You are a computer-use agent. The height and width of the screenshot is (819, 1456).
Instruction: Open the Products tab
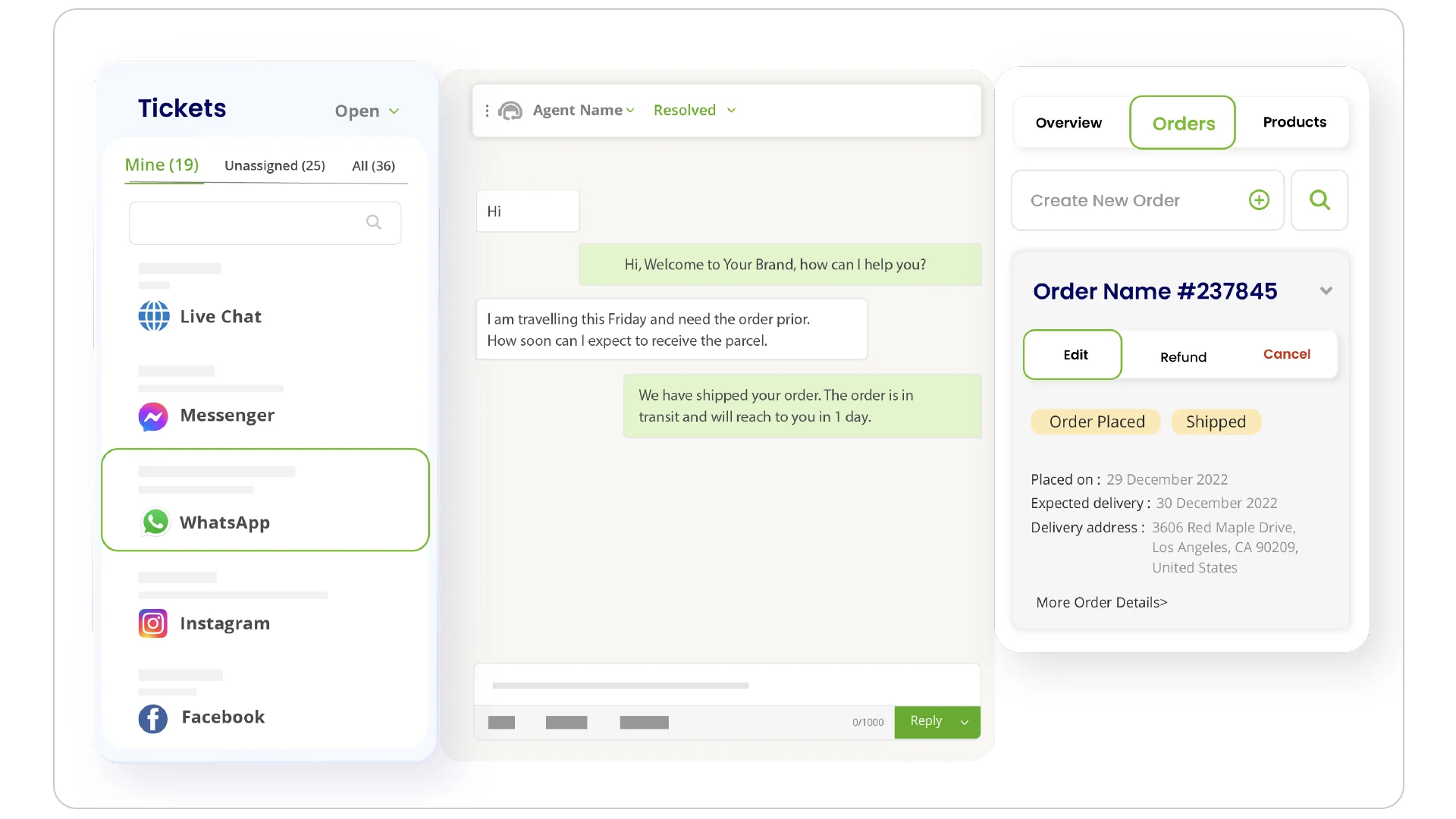tap(1294, 121)
